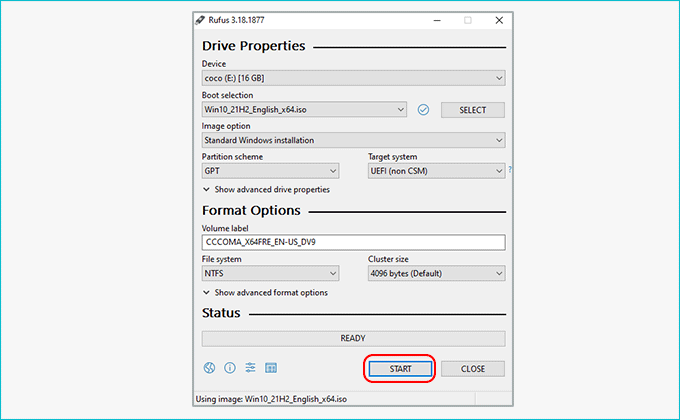Image resolution: width=680 pixels, height=420 pixels.
Task: Click the checksum checkmark icon next to SELECT
Action: coord(423,110)
